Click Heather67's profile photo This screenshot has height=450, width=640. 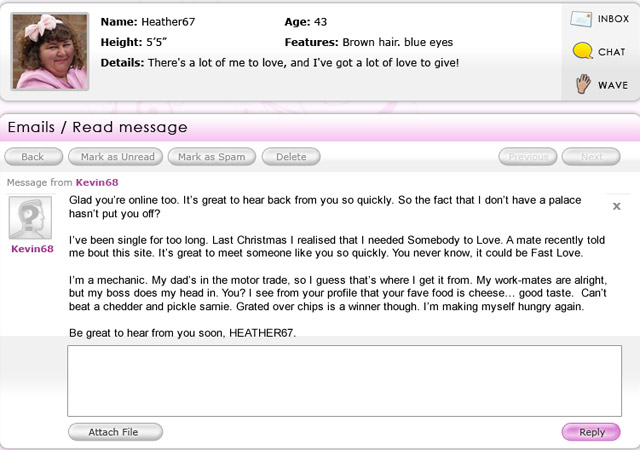pos(51,49)
